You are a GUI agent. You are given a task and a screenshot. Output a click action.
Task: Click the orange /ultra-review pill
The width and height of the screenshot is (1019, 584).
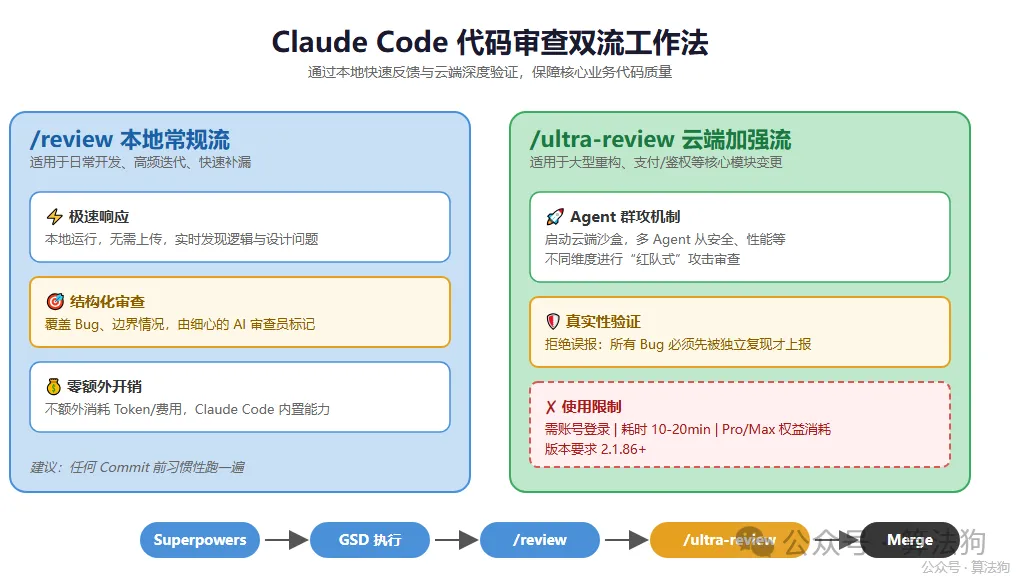(730, 540)
